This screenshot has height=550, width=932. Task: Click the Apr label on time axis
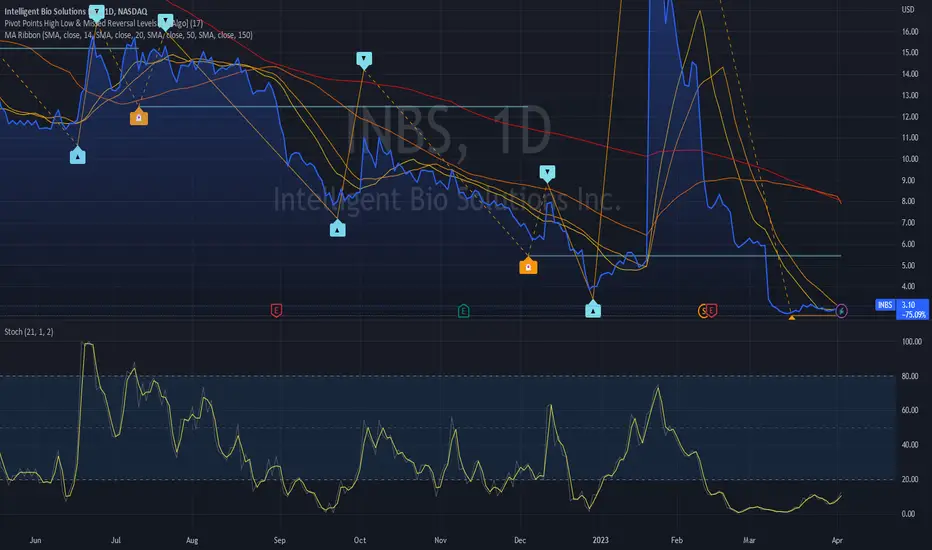(837, 540)
